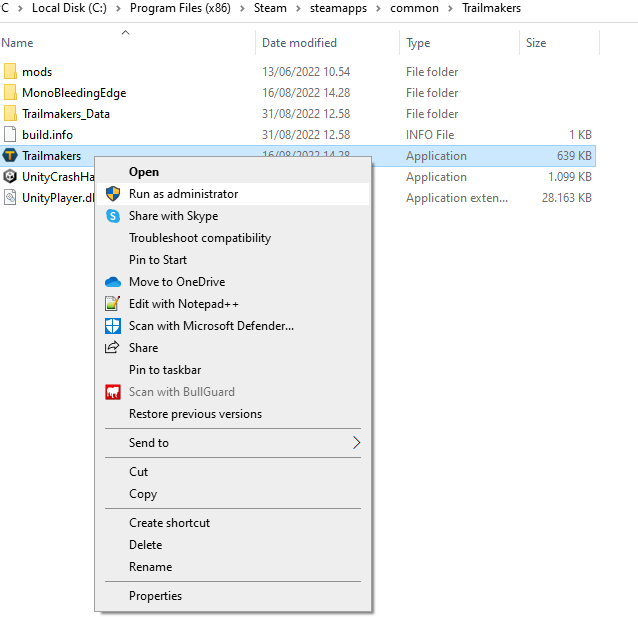The height and width of the screenshot is (617, 638).
Task: Click the Notepad++ icon in menu
Action: pos(113,304)
